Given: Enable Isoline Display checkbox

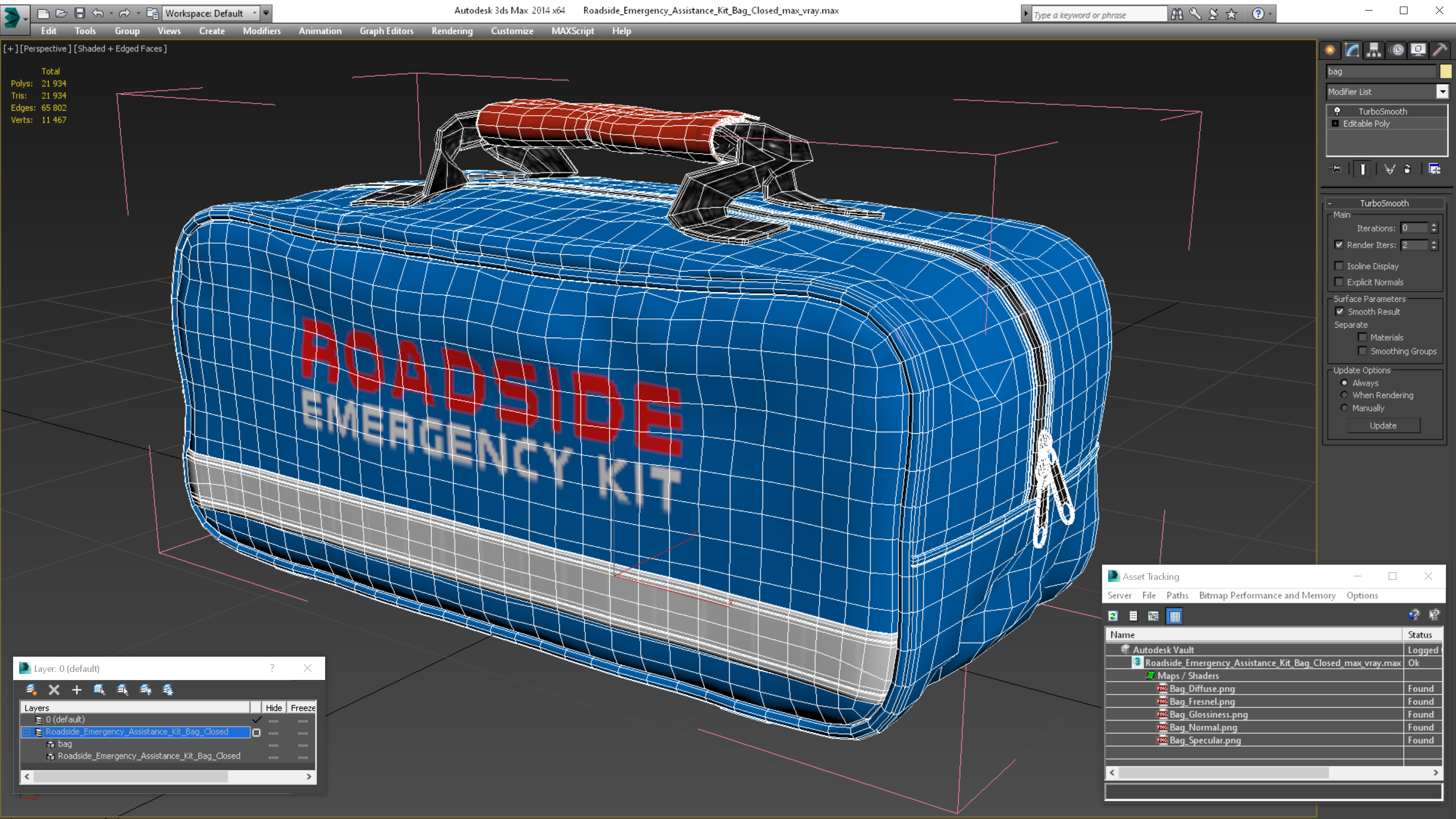Looking at the screenshot, I should click(x=1339, y=265).
